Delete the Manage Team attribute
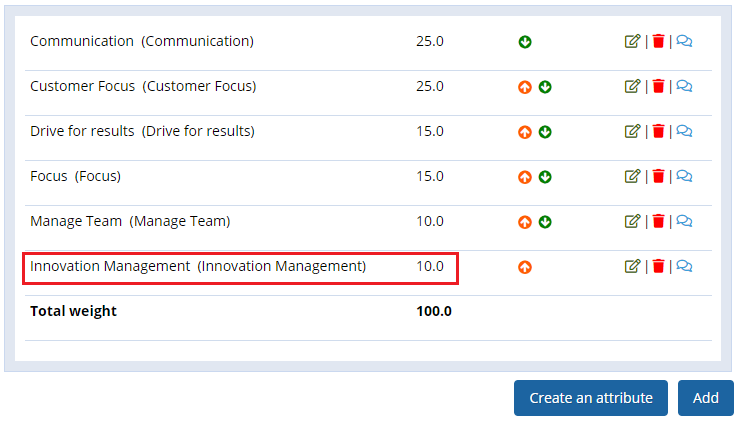Screen dimensions: 739x422 [658, 221]
